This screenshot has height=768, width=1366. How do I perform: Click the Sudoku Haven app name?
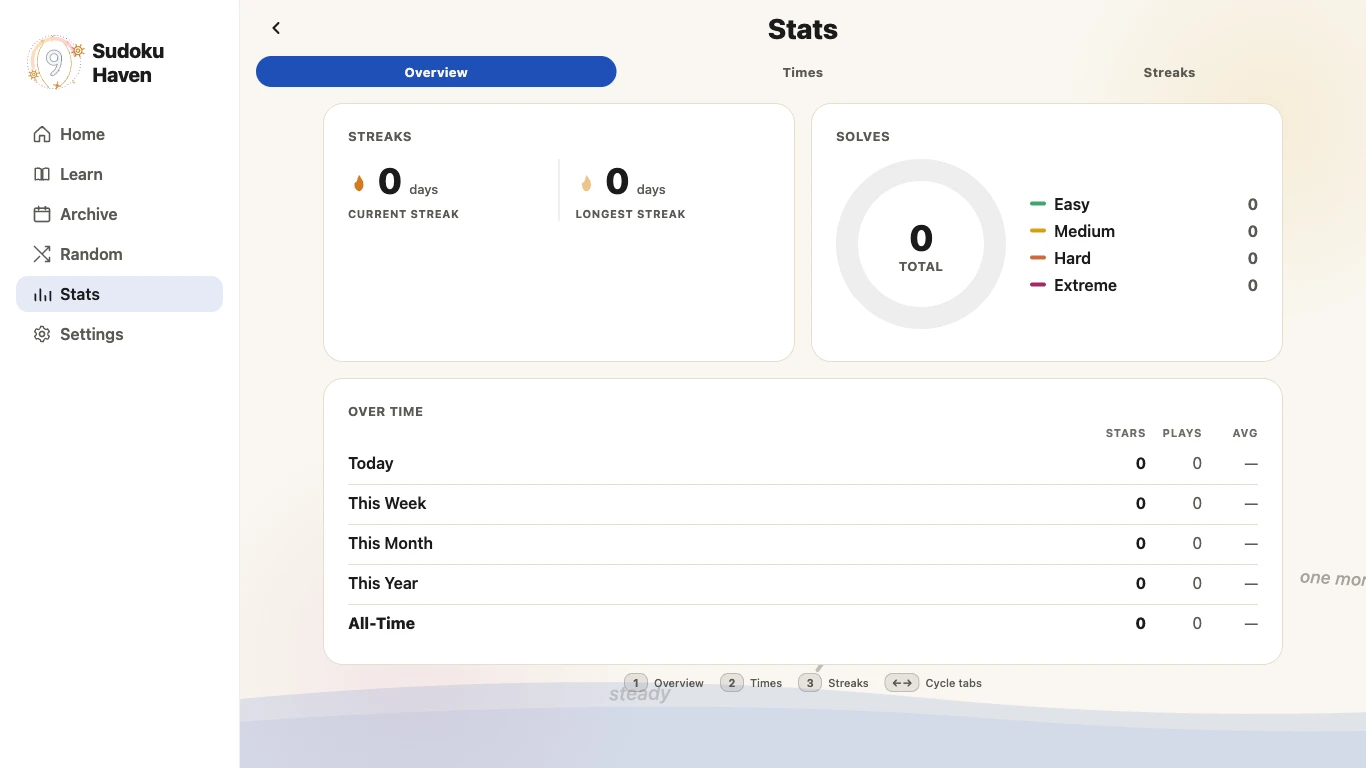[x=128, y=62]
